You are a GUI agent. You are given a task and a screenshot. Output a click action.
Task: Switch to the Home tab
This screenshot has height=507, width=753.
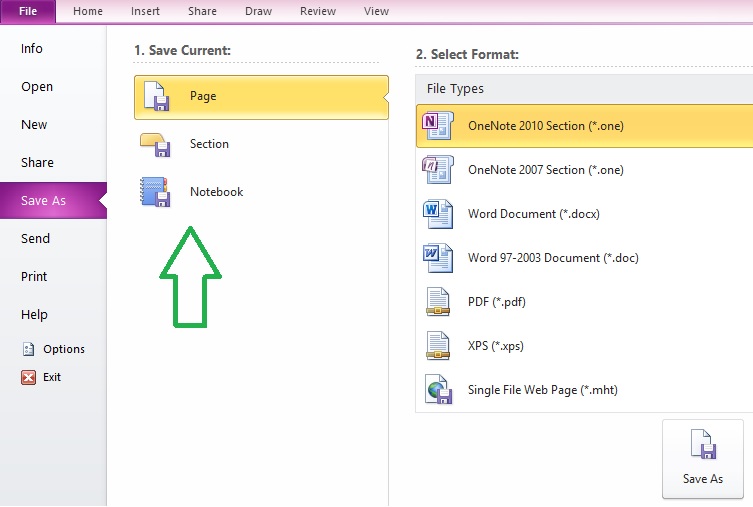click(88, 11)
